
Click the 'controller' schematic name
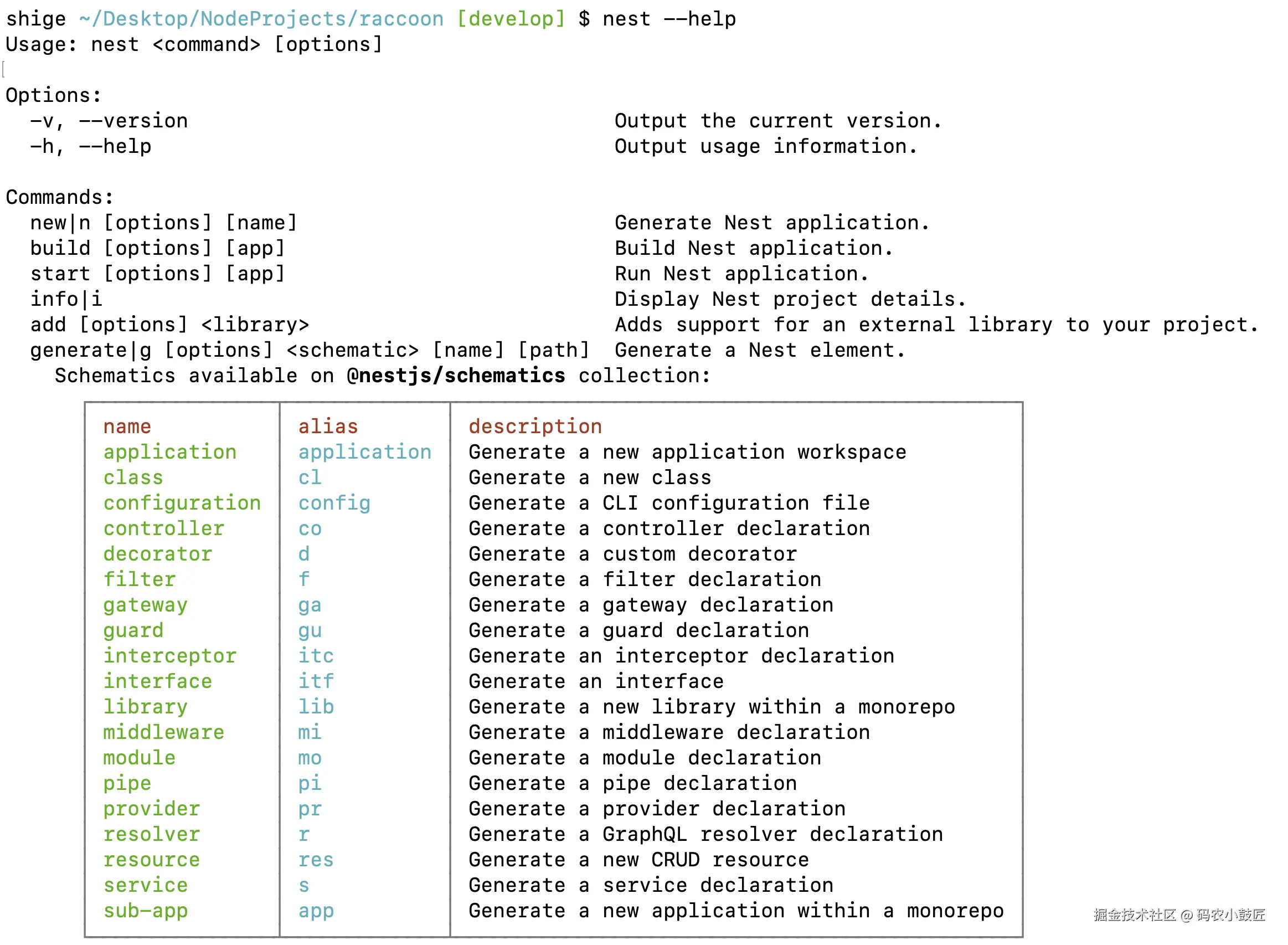(x=163, y=528)
